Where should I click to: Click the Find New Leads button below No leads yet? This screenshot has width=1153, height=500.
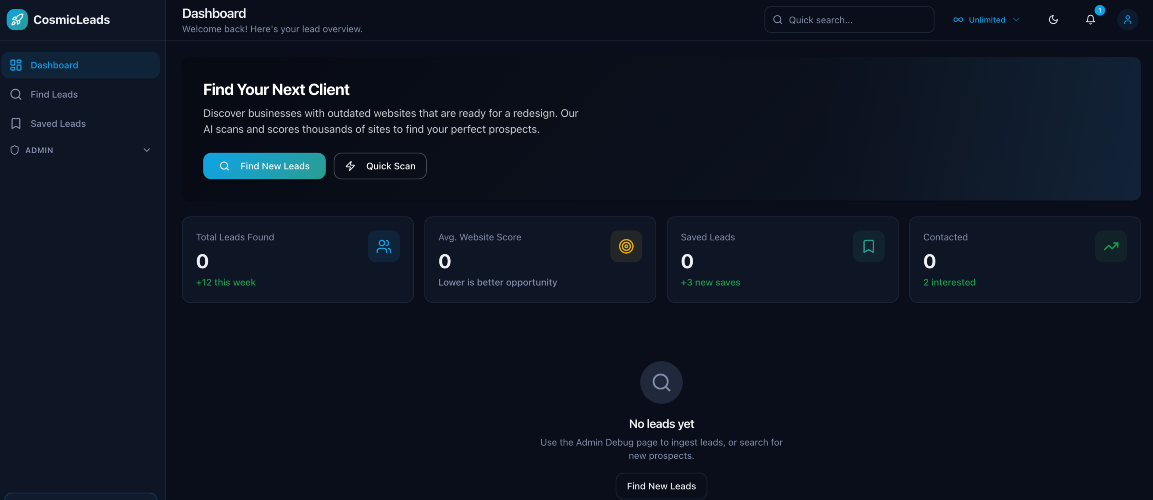tap(661, 486)
